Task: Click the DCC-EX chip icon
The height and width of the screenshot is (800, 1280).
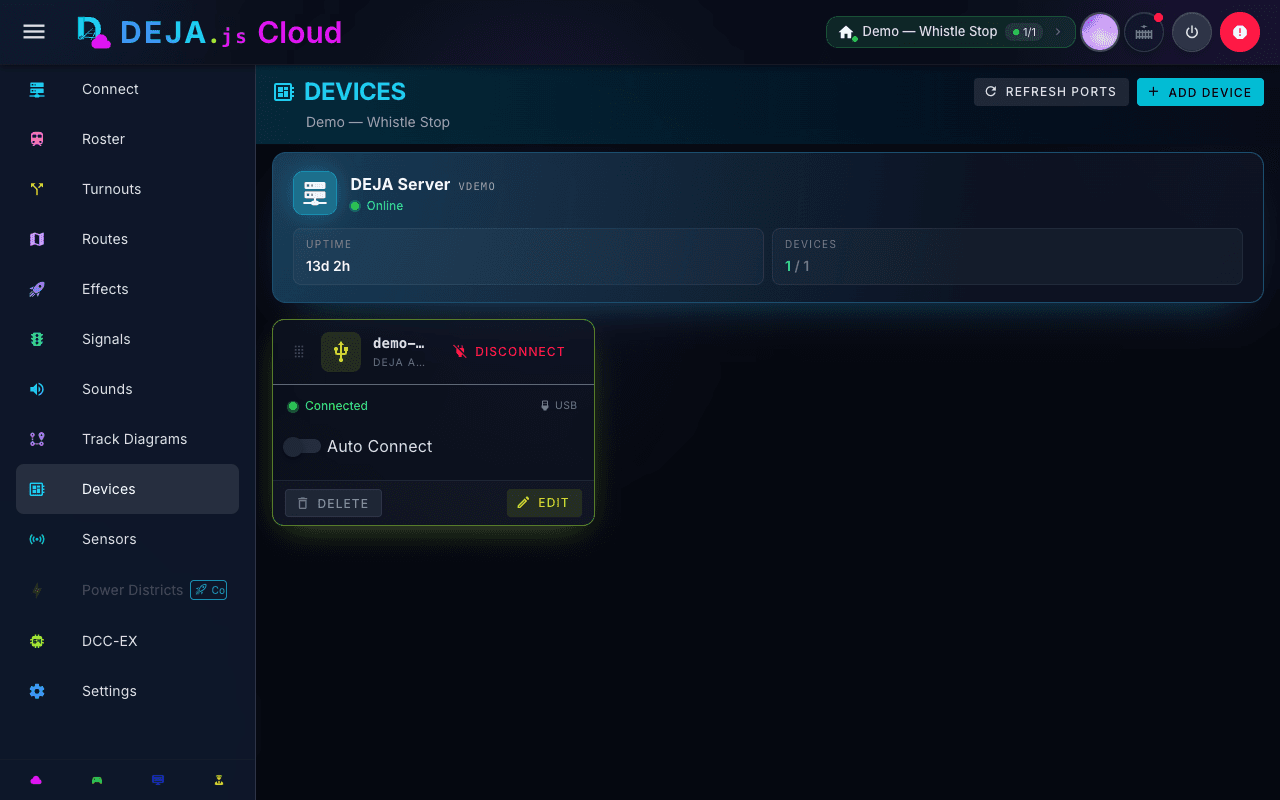Action: coord(37,641)
